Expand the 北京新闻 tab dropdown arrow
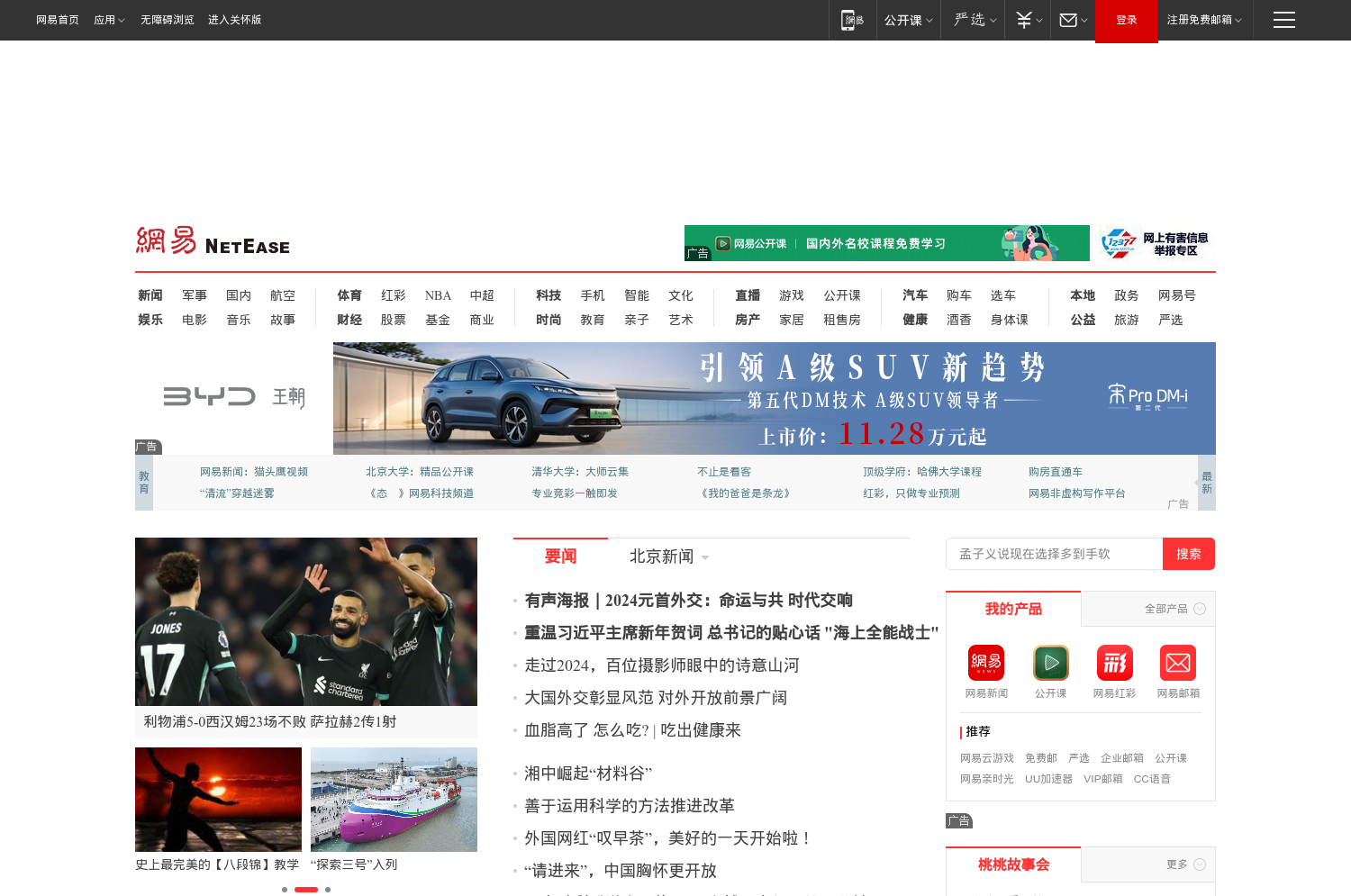Viewport: 1351px width, 896px height. [x=705, y=557]
